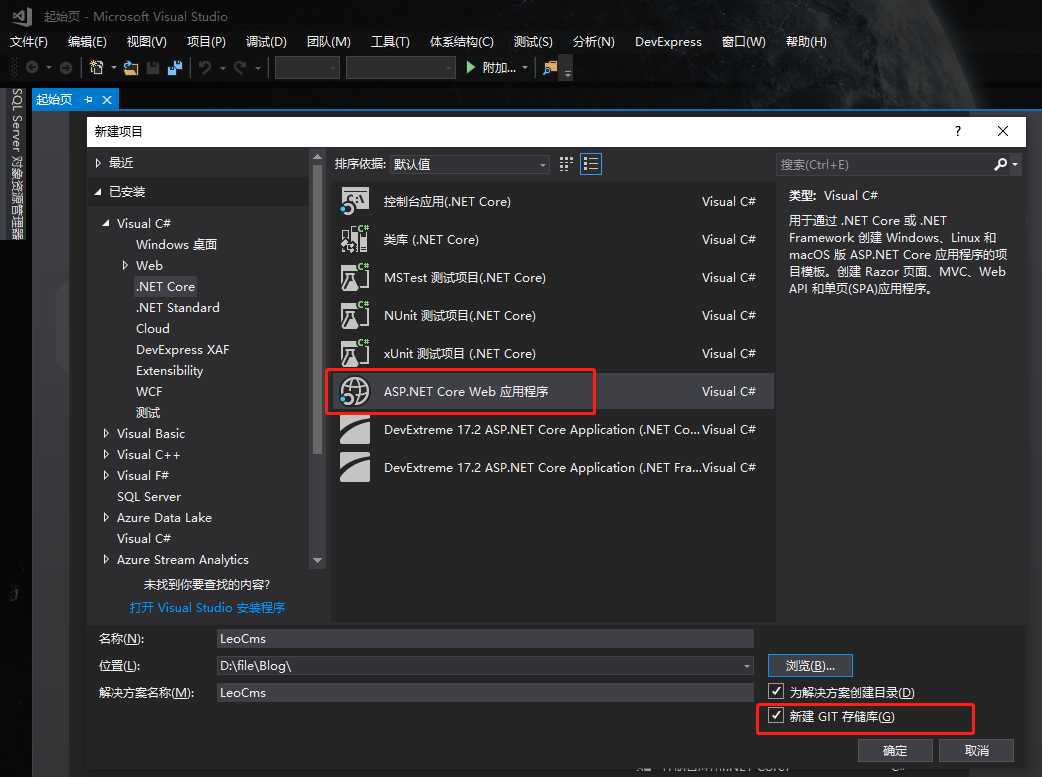Pin the 起始页 tab
Image resolution: width=1042 pixels, height=777 pixels.
(88, 100)
